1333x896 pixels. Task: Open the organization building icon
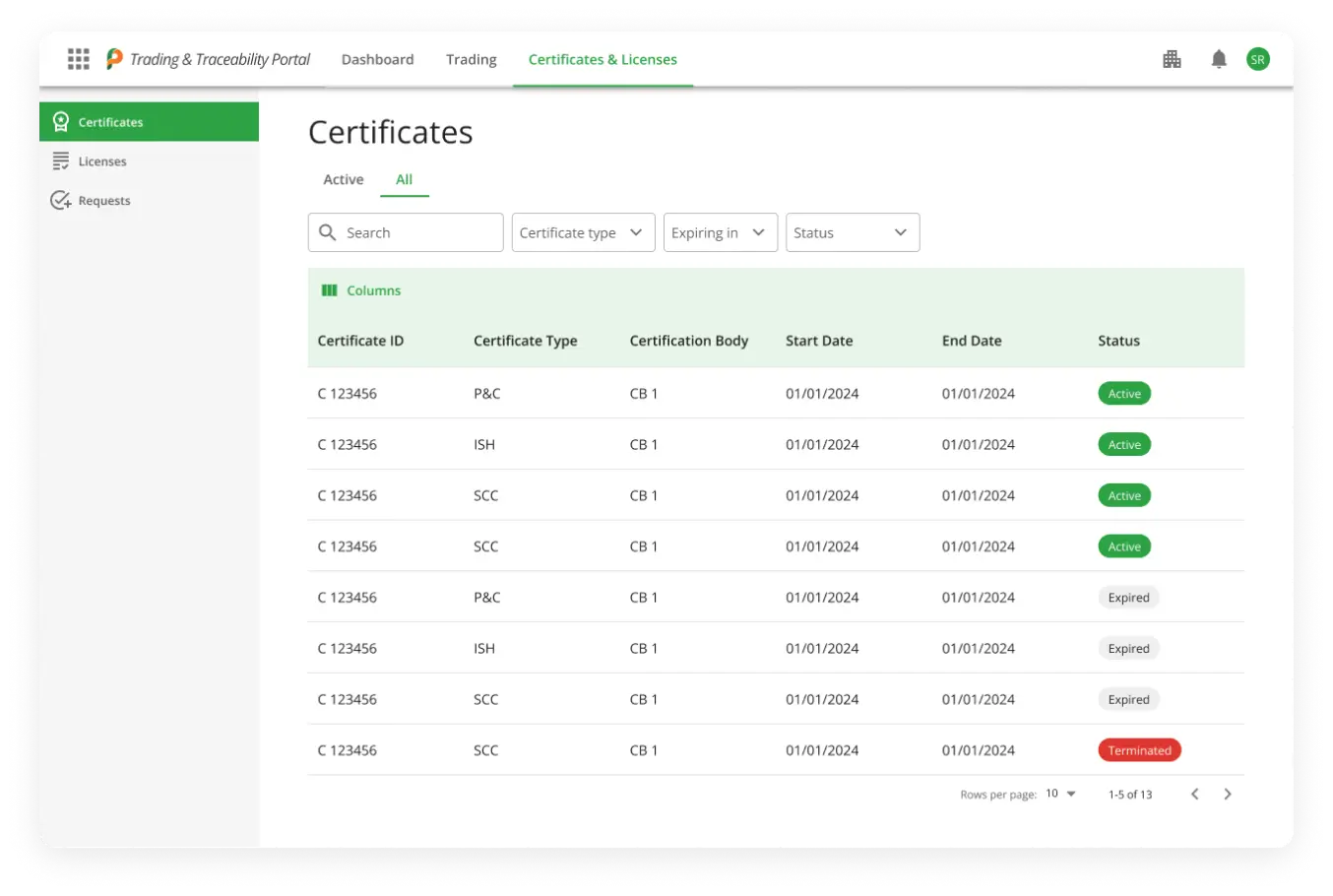click(1172, 59)
